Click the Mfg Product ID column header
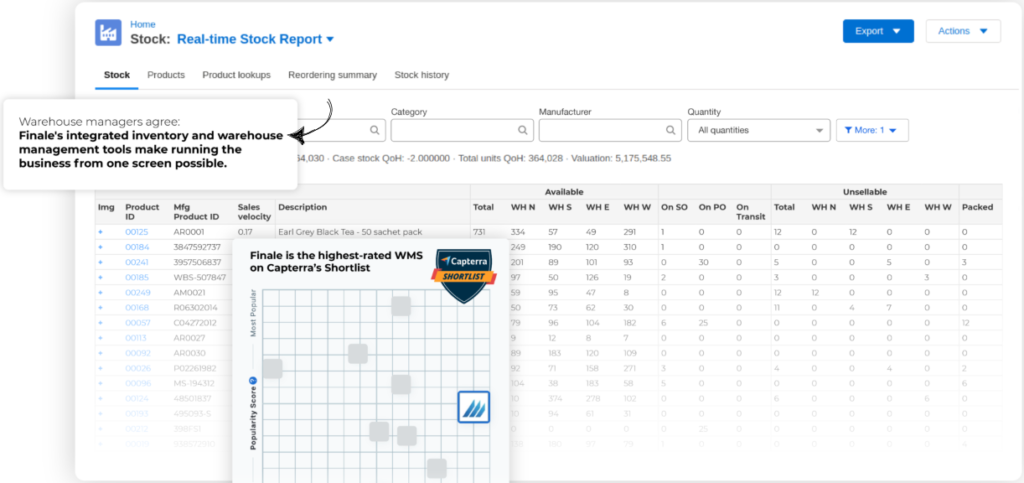 [196, 211]
